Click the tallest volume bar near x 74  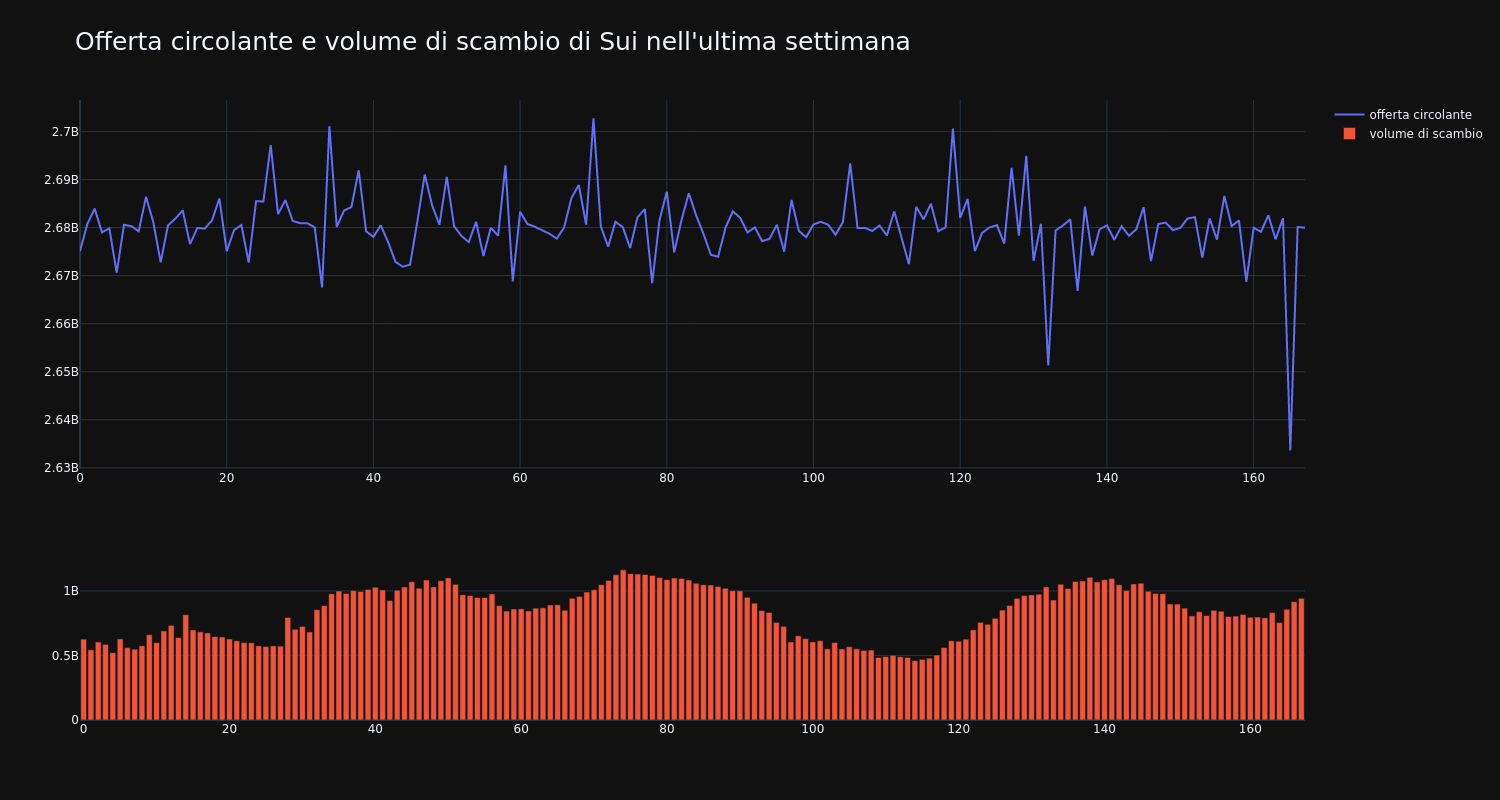[623, 645]
